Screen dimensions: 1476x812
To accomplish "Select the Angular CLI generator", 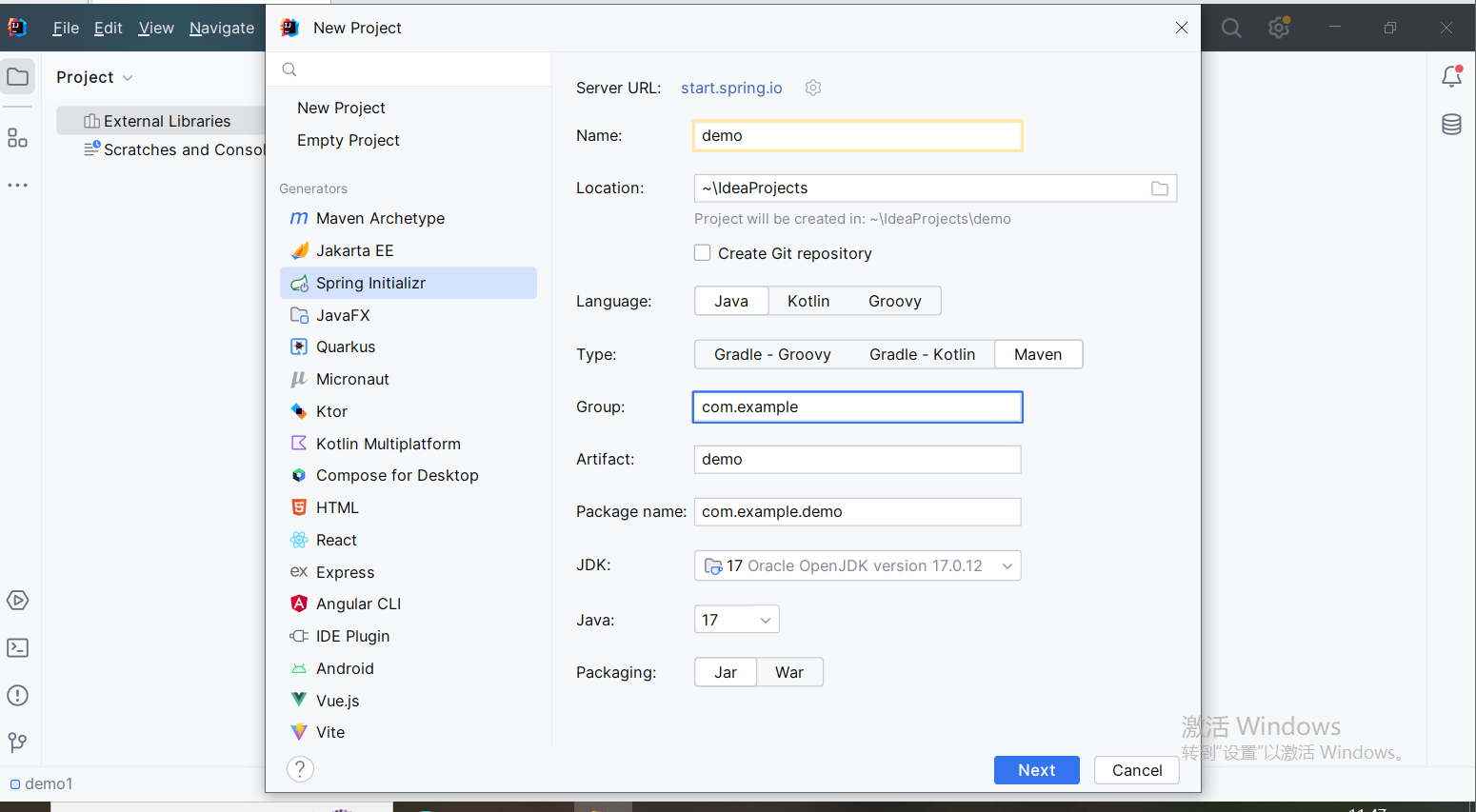I will tap(409, 604).
